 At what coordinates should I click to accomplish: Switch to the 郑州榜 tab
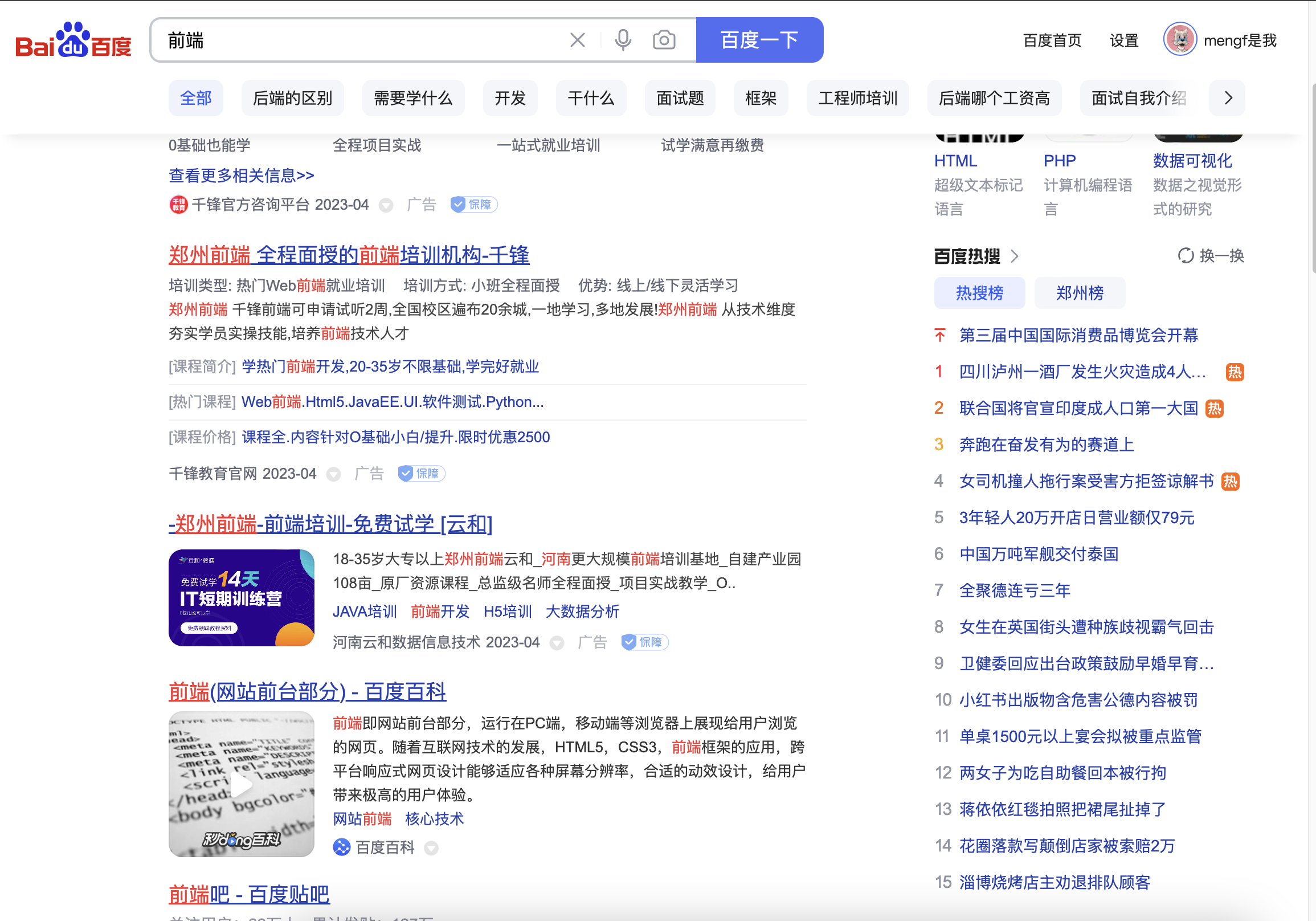[1080, 293]
